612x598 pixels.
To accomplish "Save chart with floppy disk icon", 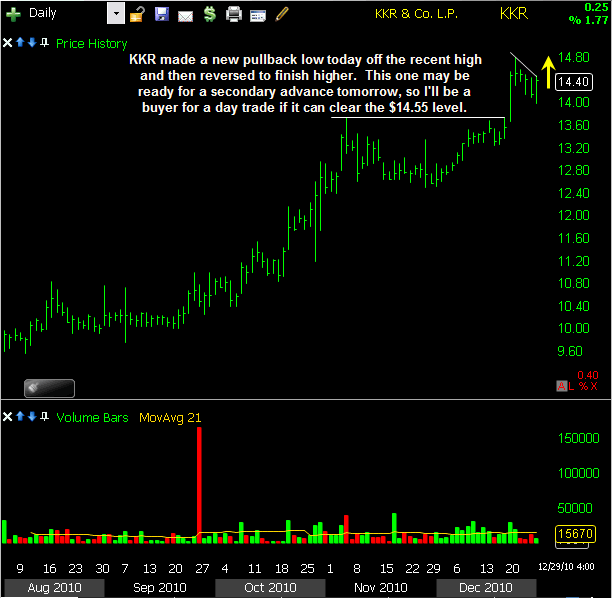I will pyautogui.click(x=162, y=14).
